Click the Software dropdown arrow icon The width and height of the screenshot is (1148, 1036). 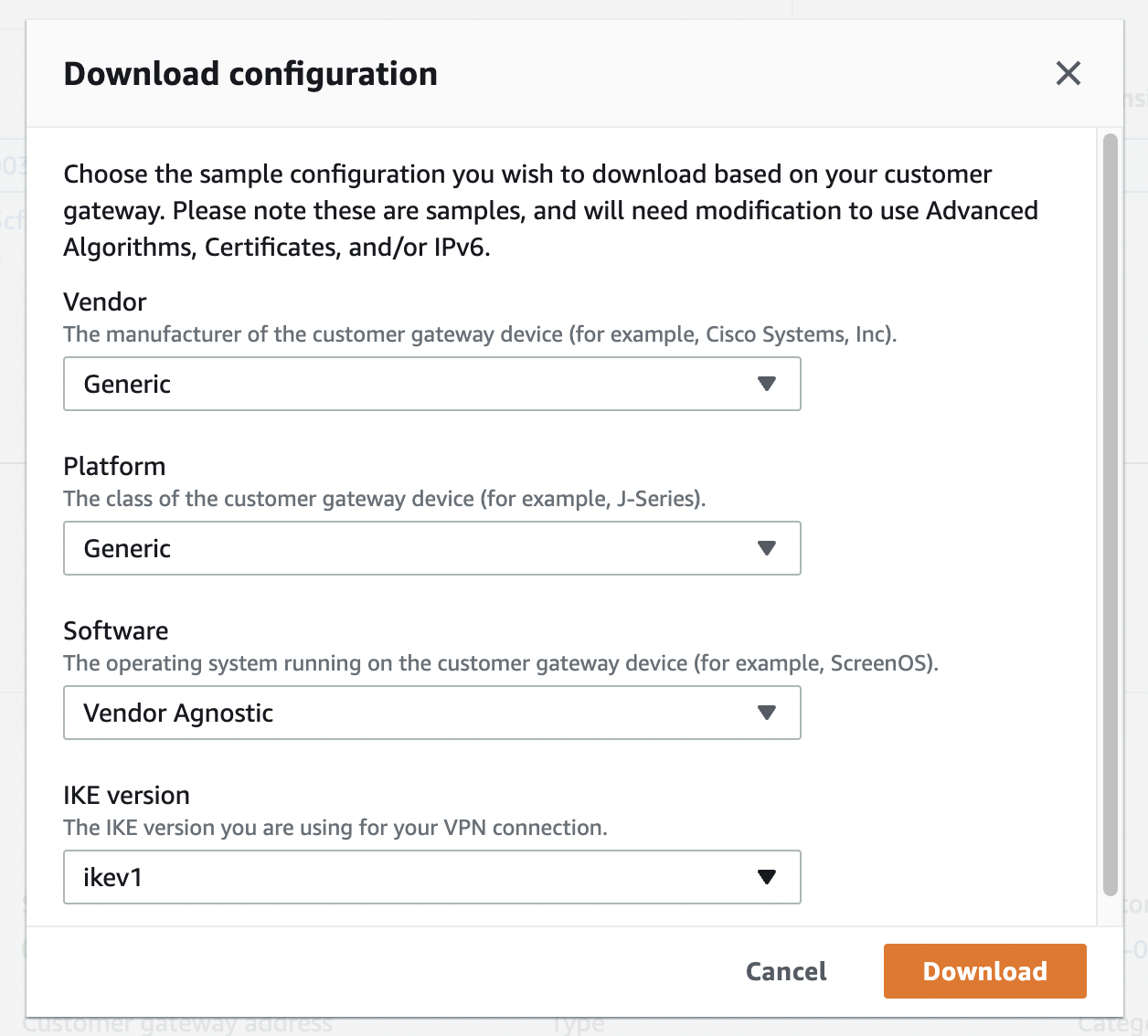(x=767, y=713)
